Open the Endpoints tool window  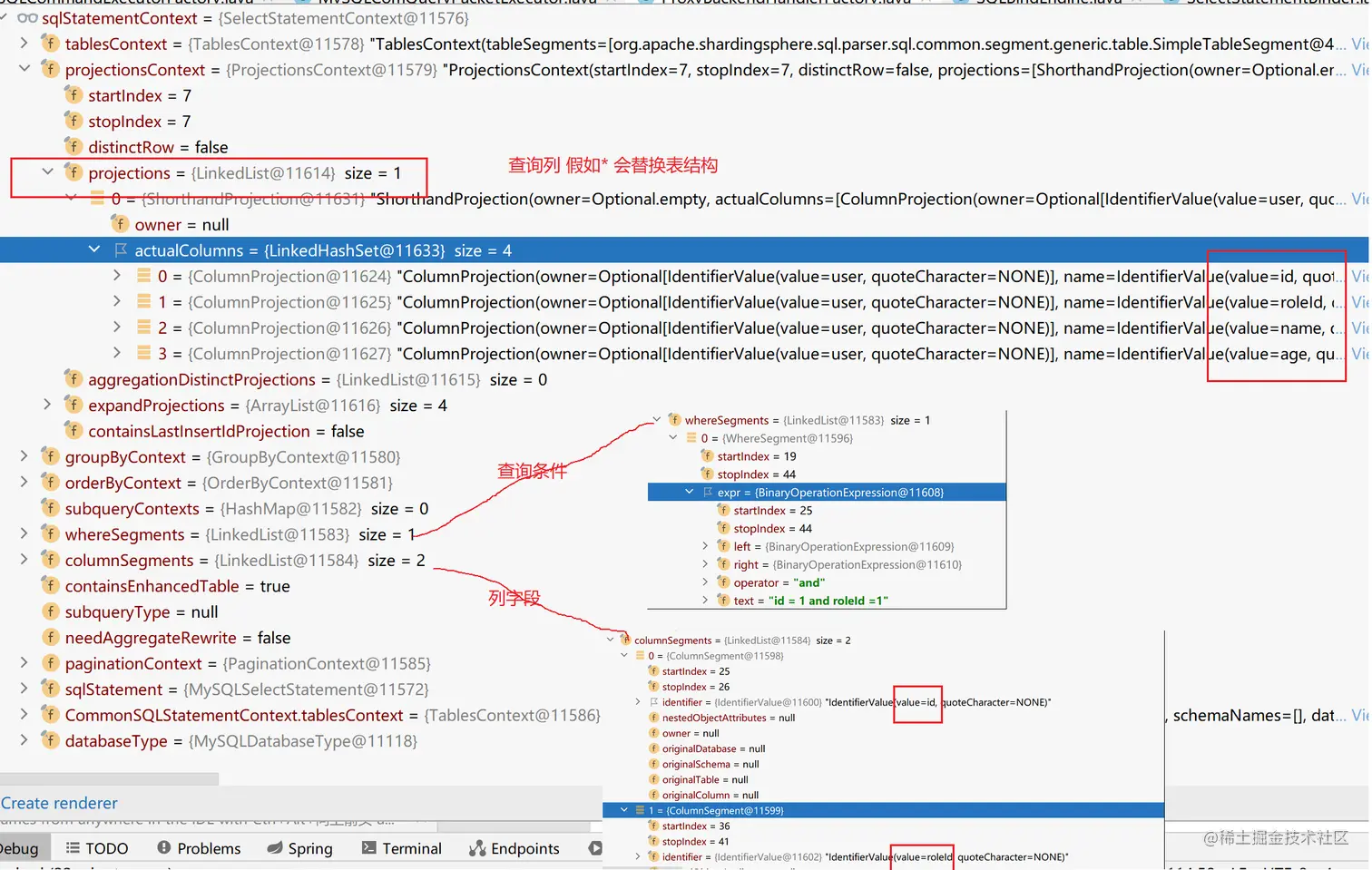pyautogui.click(x=514, y=848)
